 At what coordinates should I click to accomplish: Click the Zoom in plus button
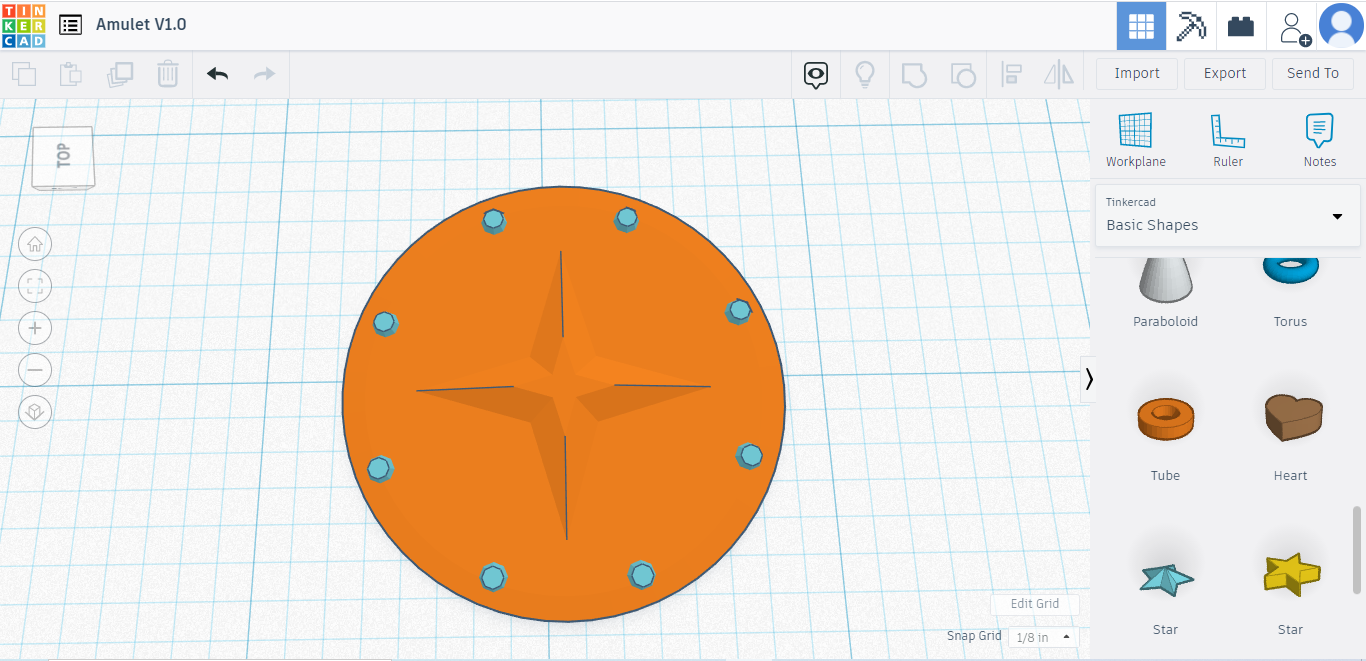(x=35, y=328)
